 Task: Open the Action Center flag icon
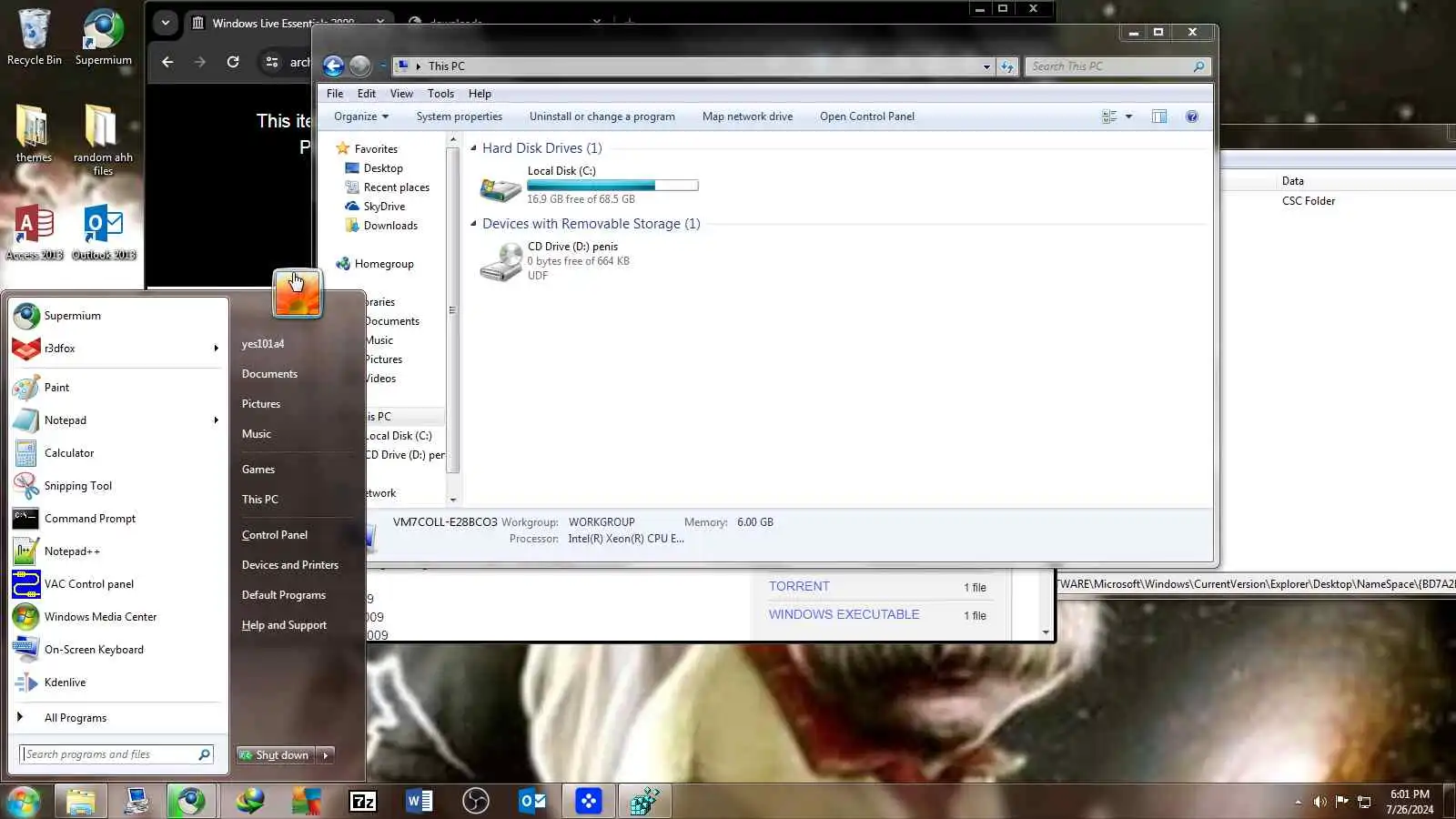point(1342,801)
